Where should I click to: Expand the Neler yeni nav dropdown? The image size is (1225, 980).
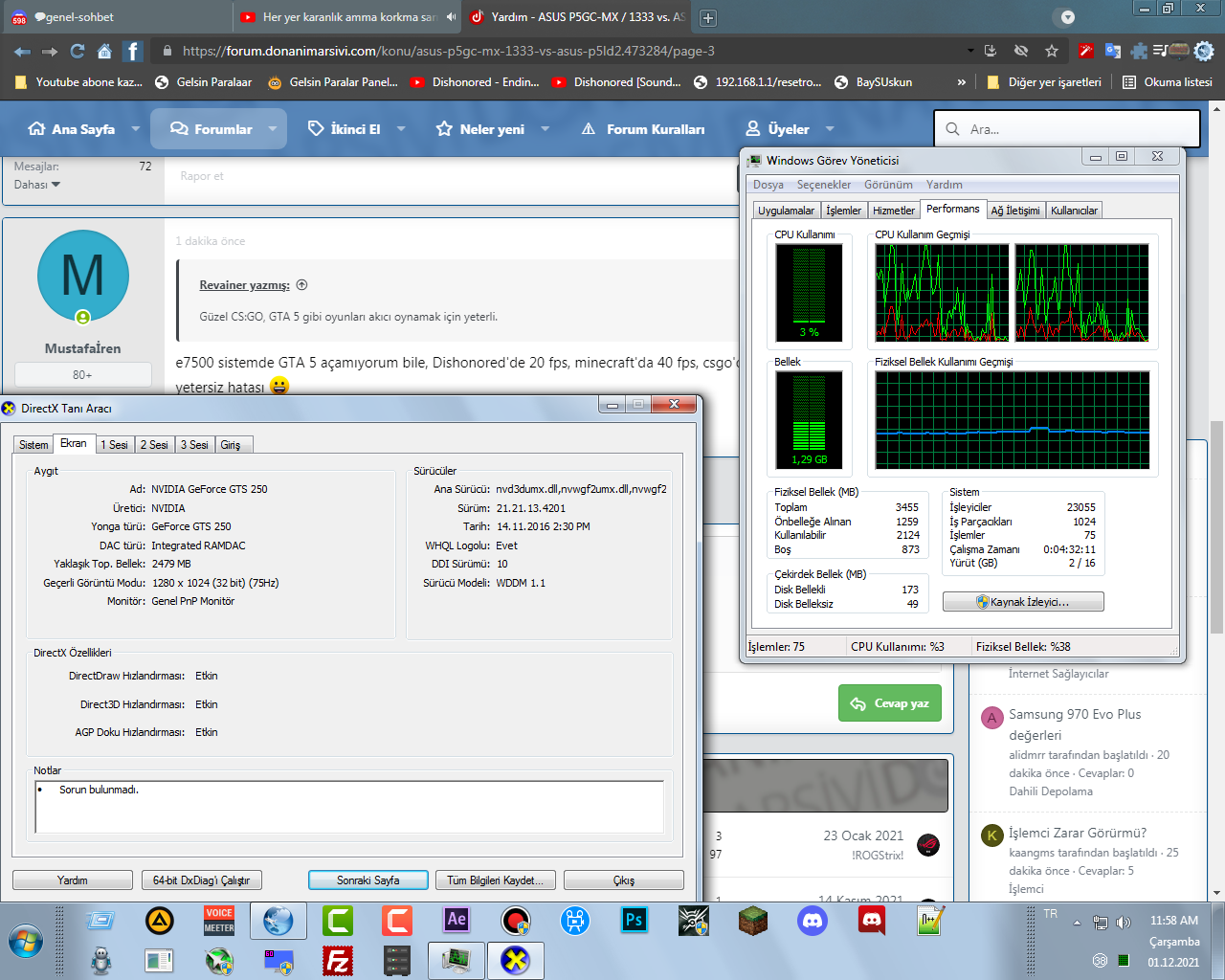[x=546, y=129]
